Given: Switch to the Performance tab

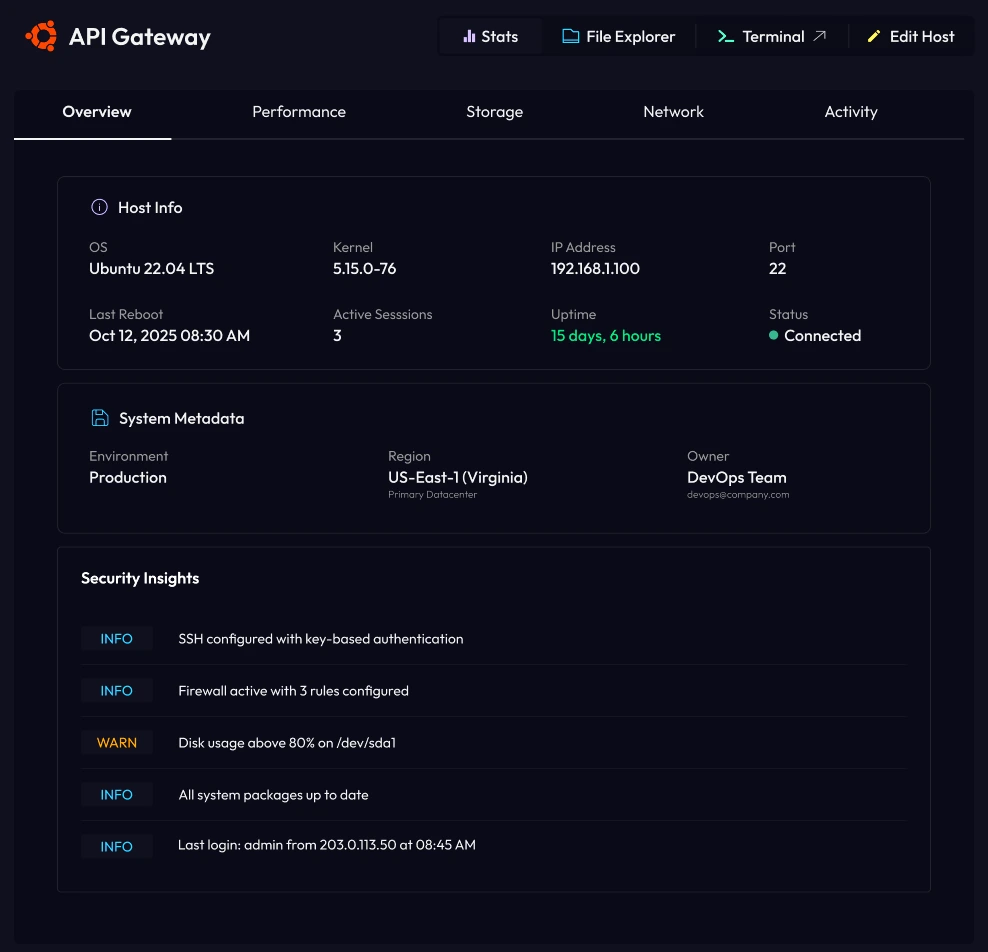Looking at the screenshot, I should [299, 112].
